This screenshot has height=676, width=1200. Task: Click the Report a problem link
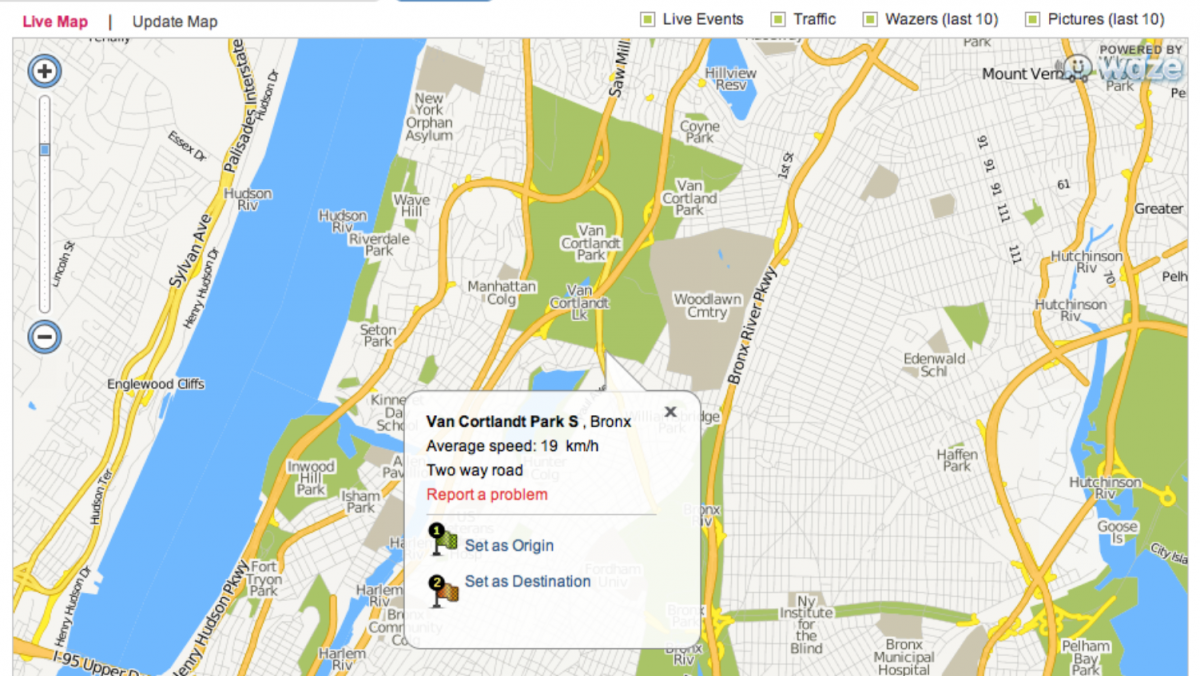pyautogui.click(x=487, y=495)
